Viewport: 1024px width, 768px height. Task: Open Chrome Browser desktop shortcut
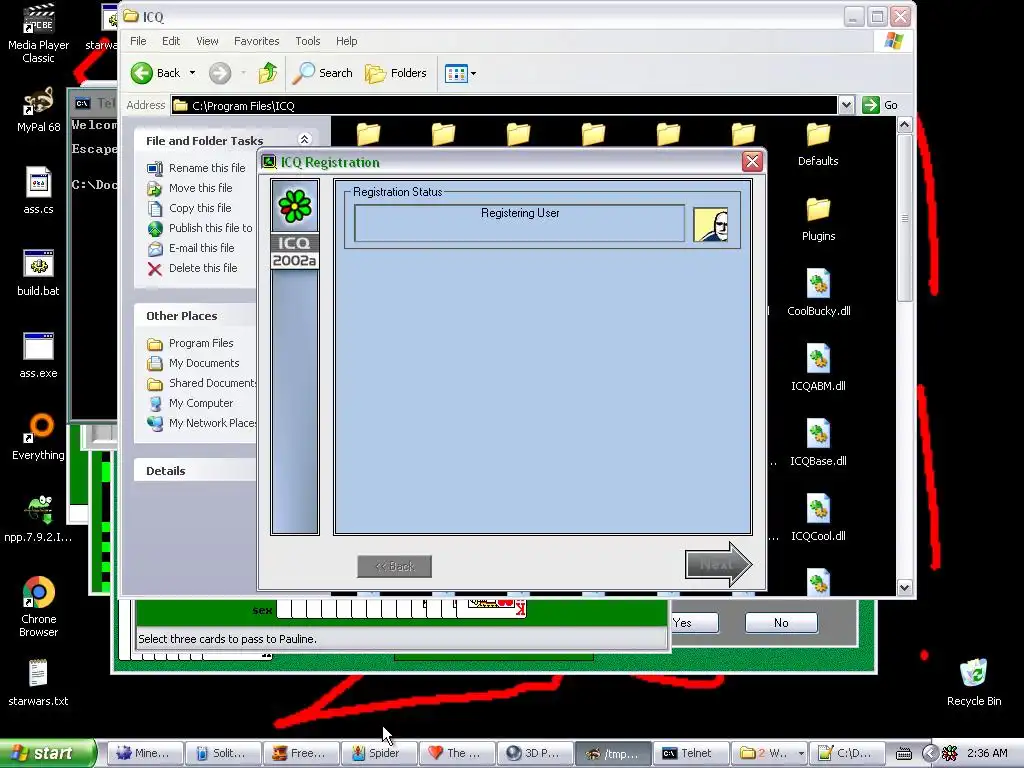(39, 607)
